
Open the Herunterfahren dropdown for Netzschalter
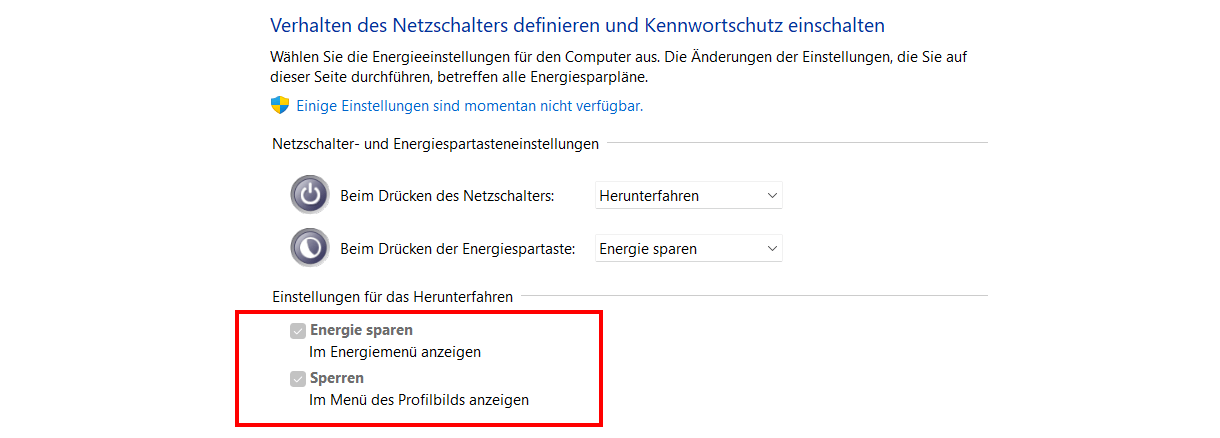[x=689, y=196]
